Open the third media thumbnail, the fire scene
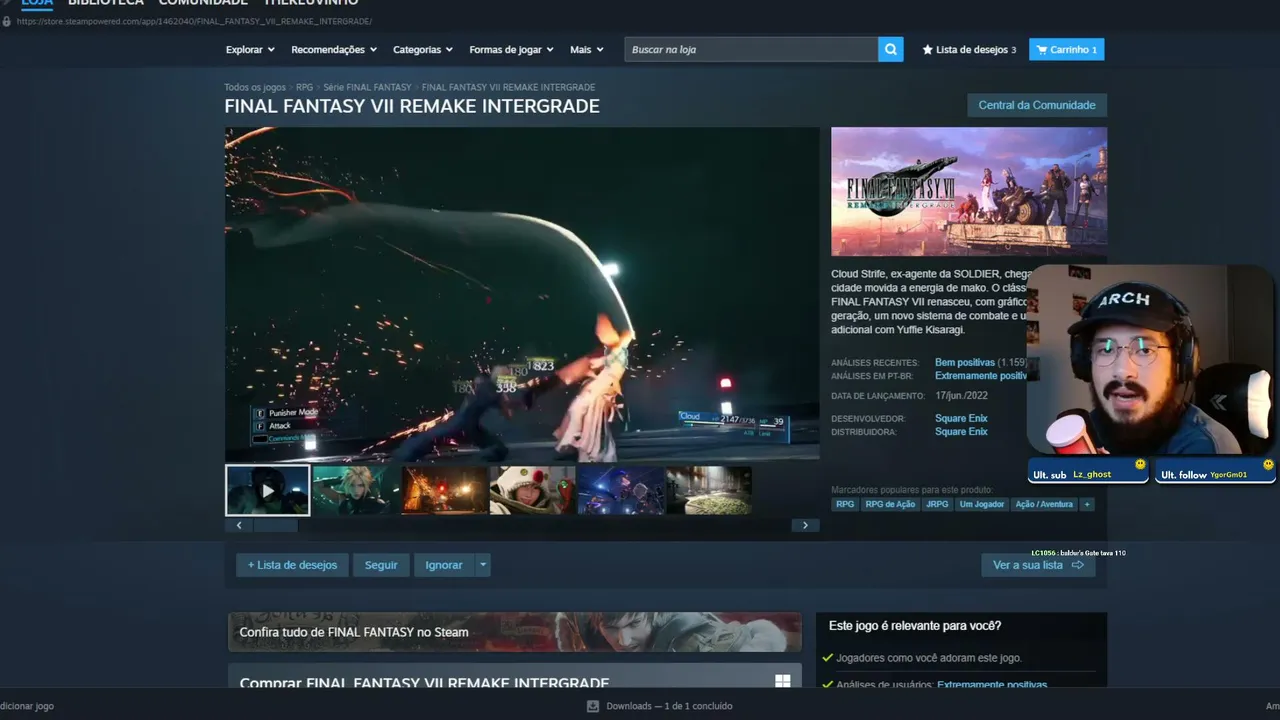 (x=444, y=490)
